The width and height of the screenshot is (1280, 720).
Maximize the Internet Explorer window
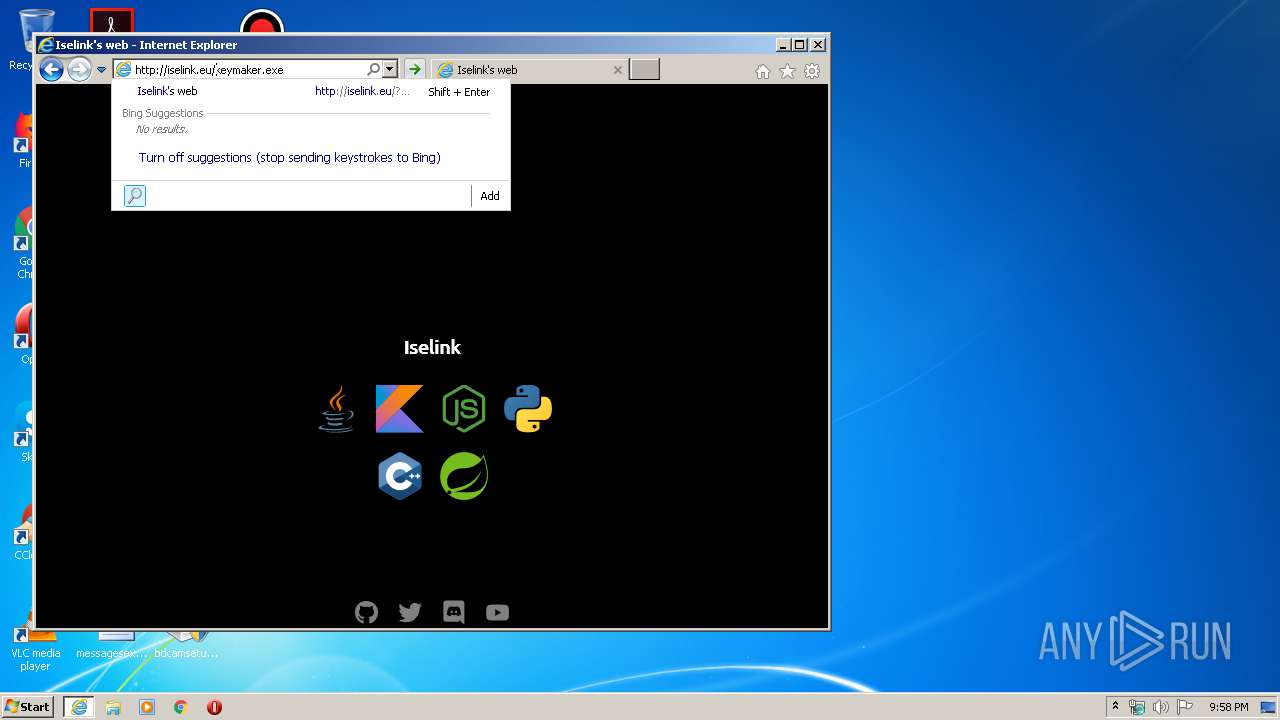coord(799,44)
